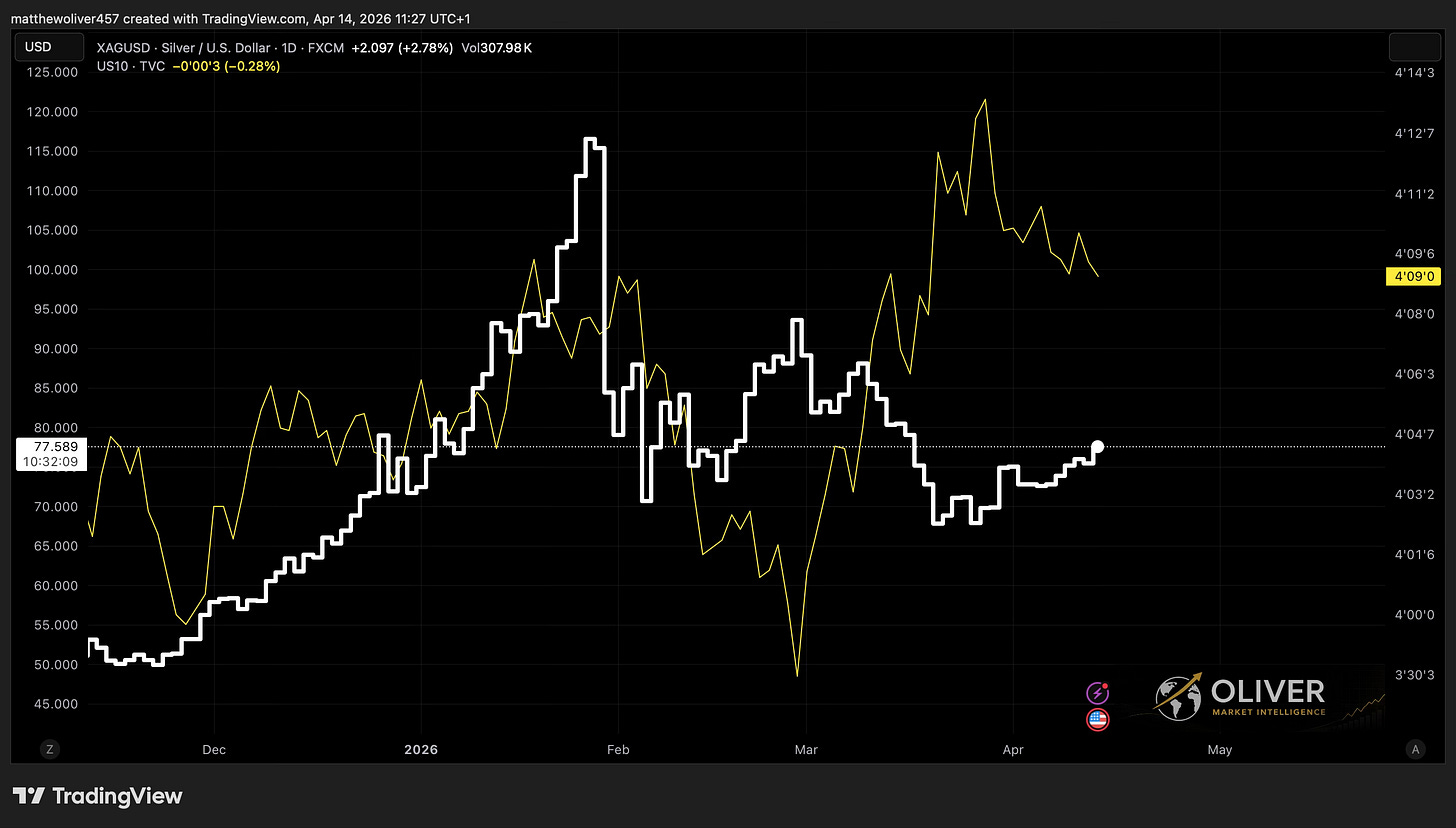
Task: Click the 85.000 price axis label
Action: [54, 388]
